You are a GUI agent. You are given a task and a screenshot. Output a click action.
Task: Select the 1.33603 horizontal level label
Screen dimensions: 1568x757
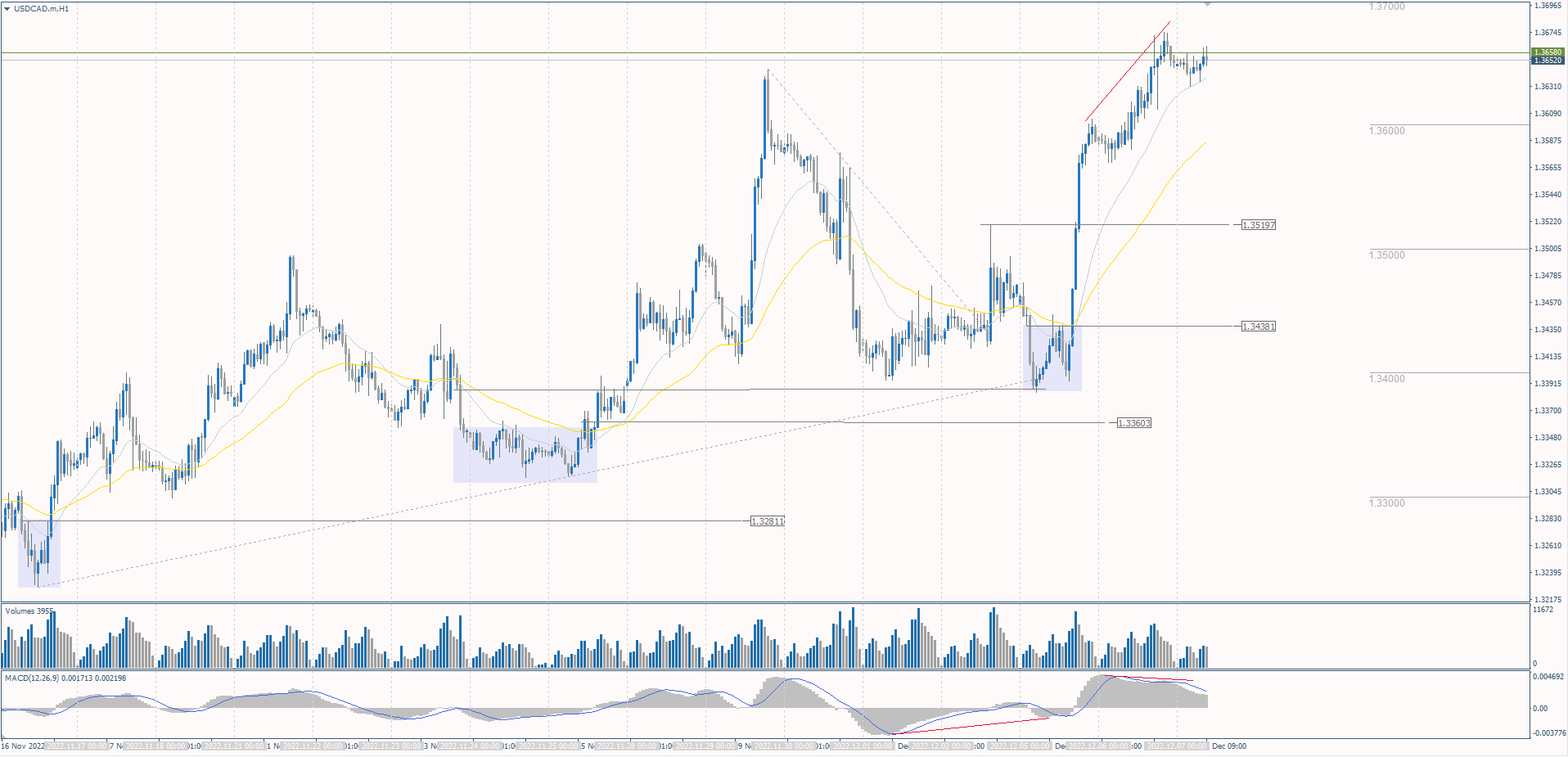1134,423
